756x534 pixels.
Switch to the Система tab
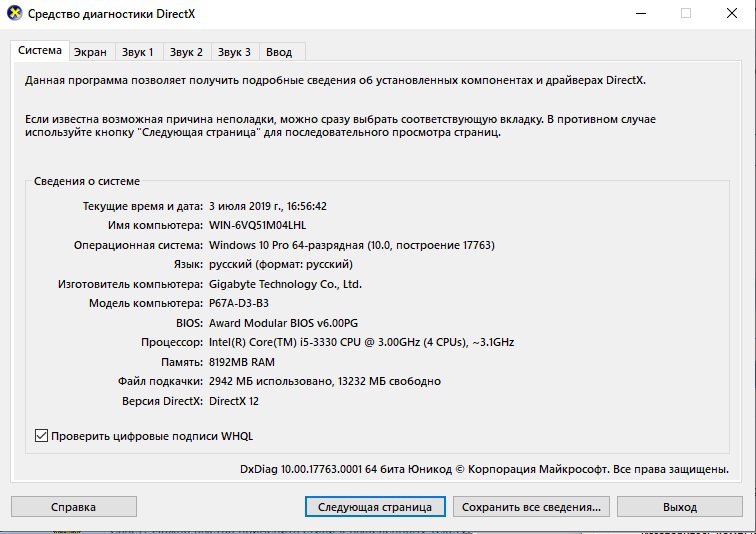pos(40,51)
